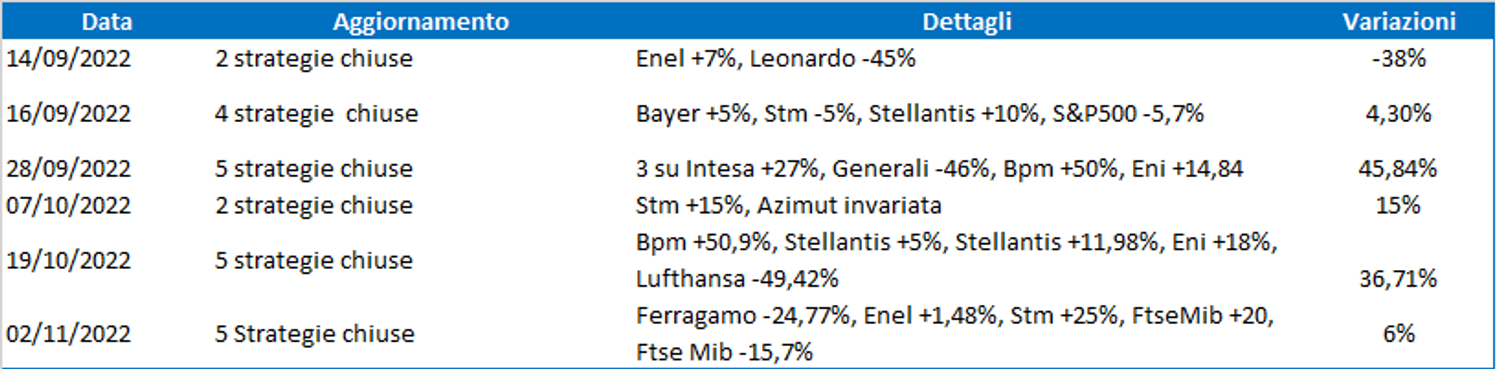Screen dimensions: 1500x369
Task: Select the '5 Strategie chiuse' cell for 02/11/2022
Action: pyautogui.click(x=315, y=333)
